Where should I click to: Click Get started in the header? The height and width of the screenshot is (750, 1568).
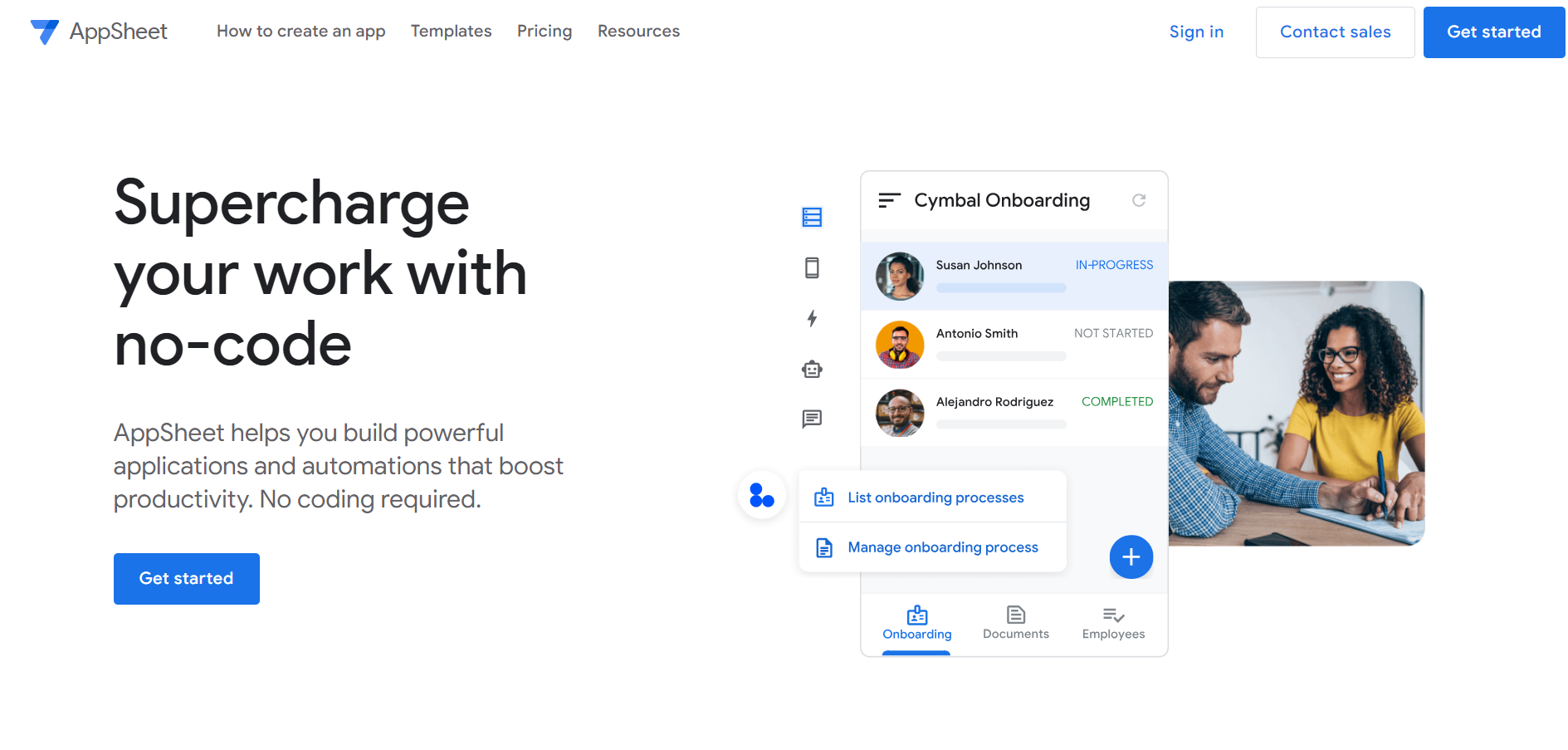(x=1494, y=32)
